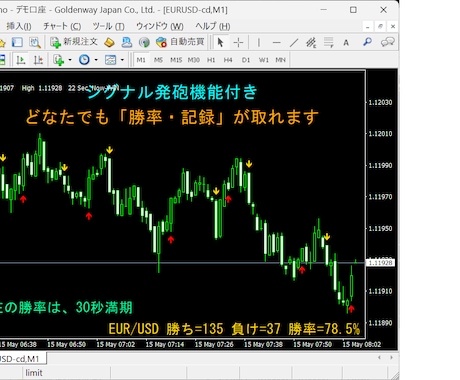Click the gray current price line
460x380 pixels.
coord(183,263)
